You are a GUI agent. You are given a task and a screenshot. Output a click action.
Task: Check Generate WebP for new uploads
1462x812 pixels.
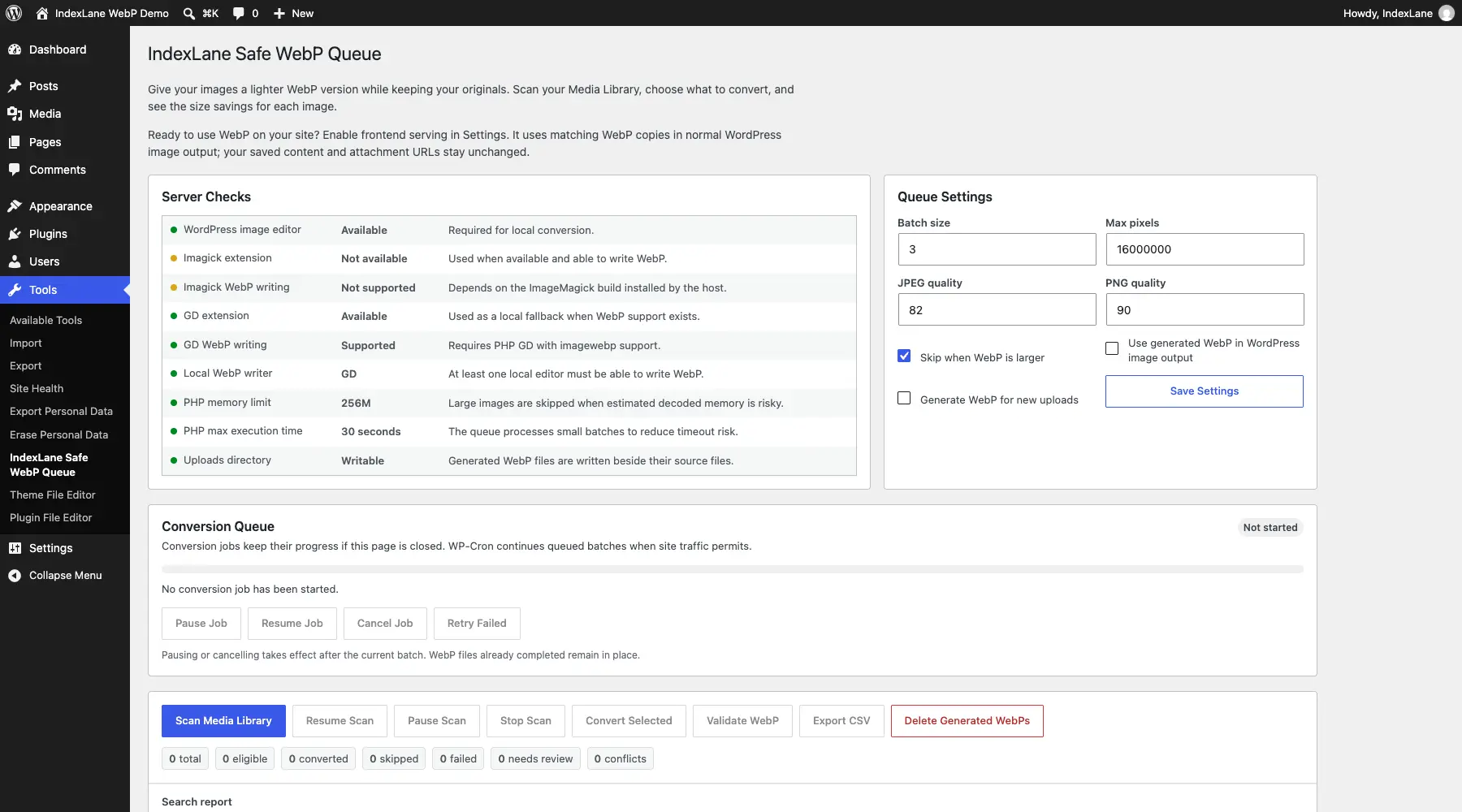(904, 398)
